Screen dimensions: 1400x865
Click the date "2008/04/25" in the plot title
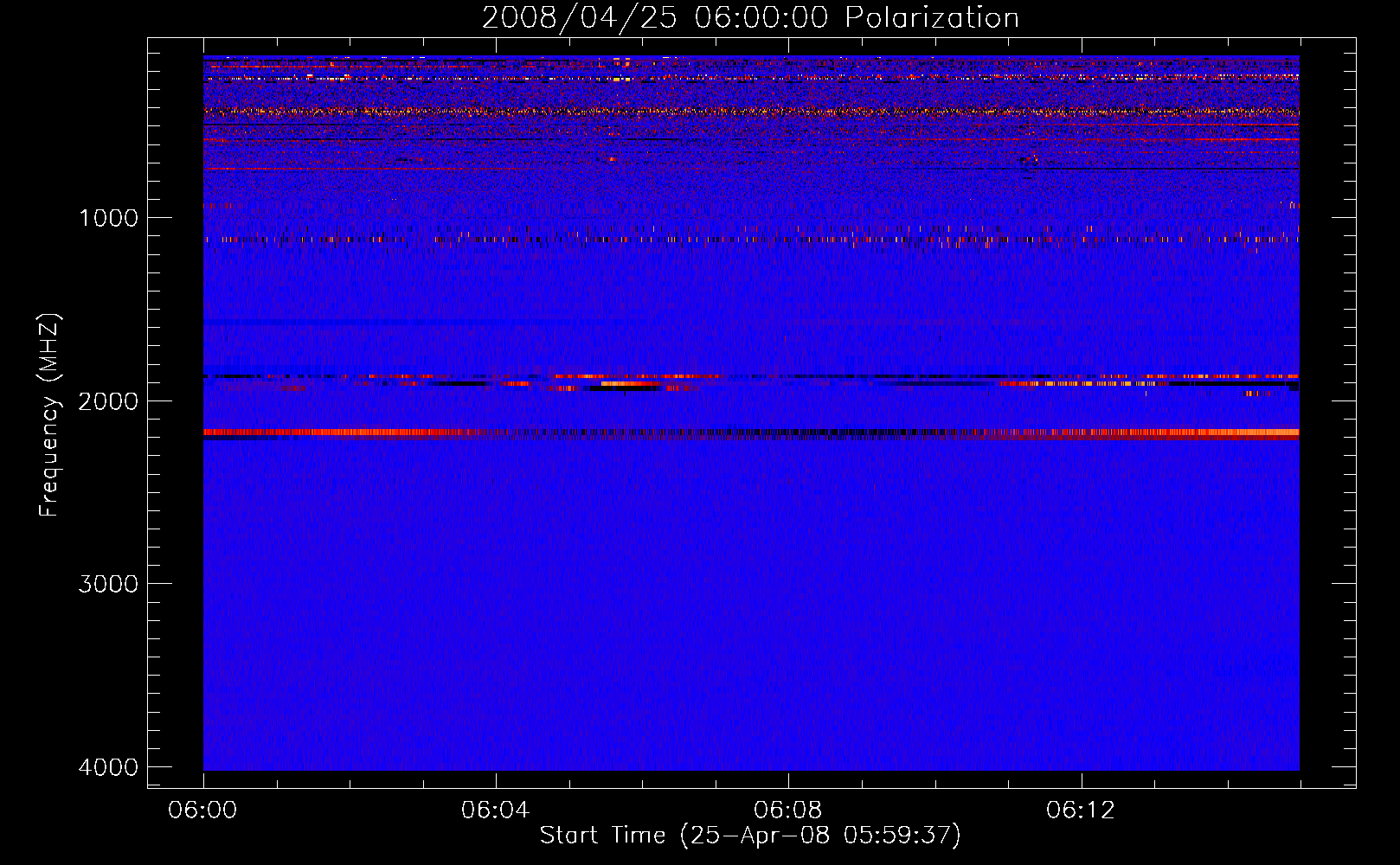click(x=578, y=18)
